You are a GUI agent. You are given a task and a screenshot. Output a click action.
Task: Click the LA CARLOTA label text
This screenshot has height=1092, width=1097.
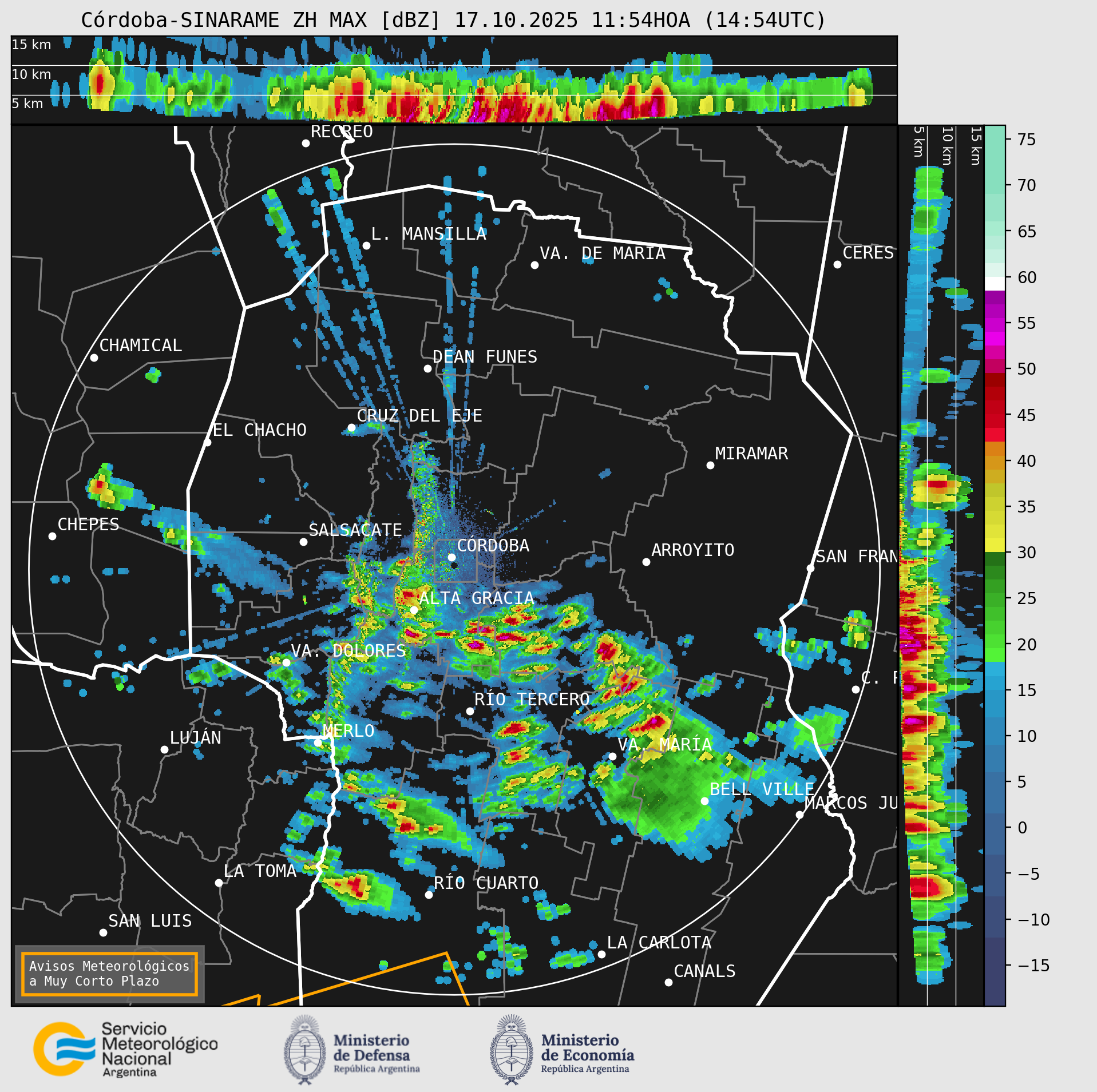[x=659, y=943]
